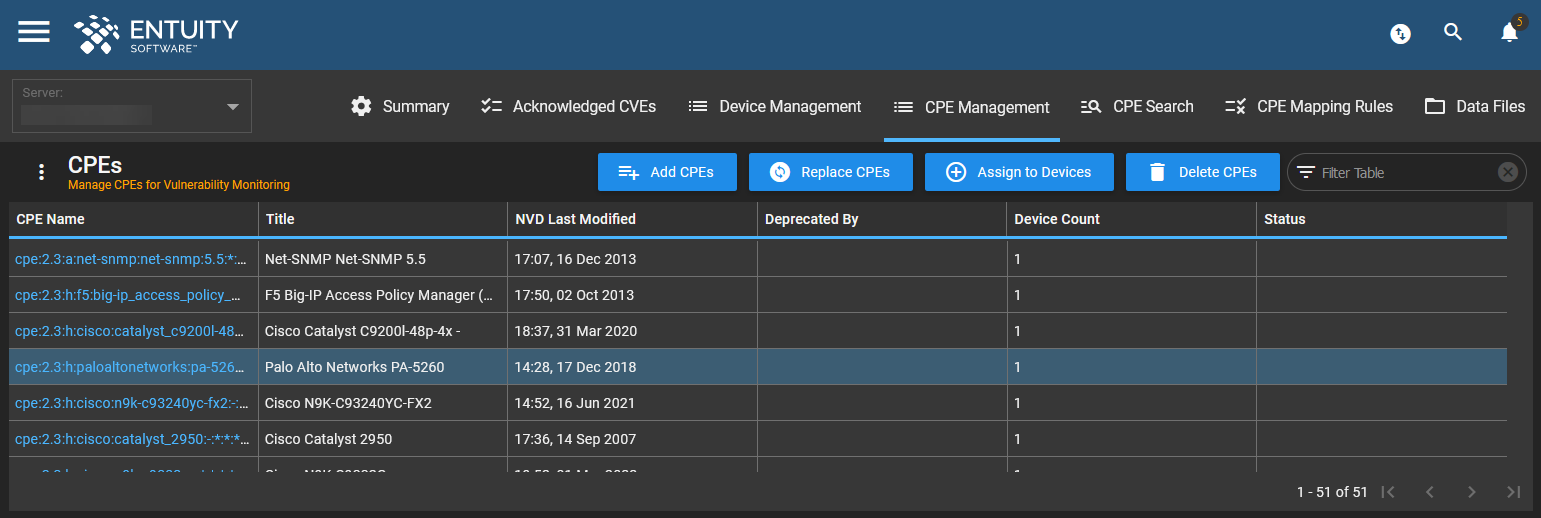Click Assign to Devices button

(1019, 172)
